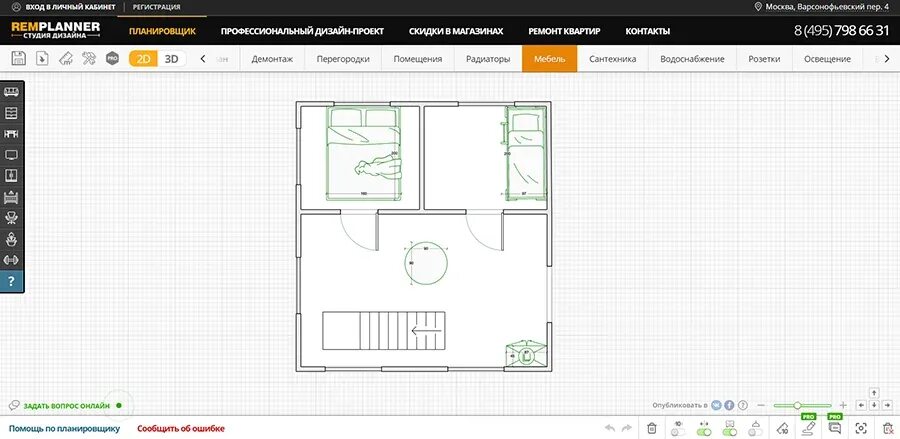This screenshot has width=900, height=439.
Task: Click the zoom in plus button
Action: 843,406
